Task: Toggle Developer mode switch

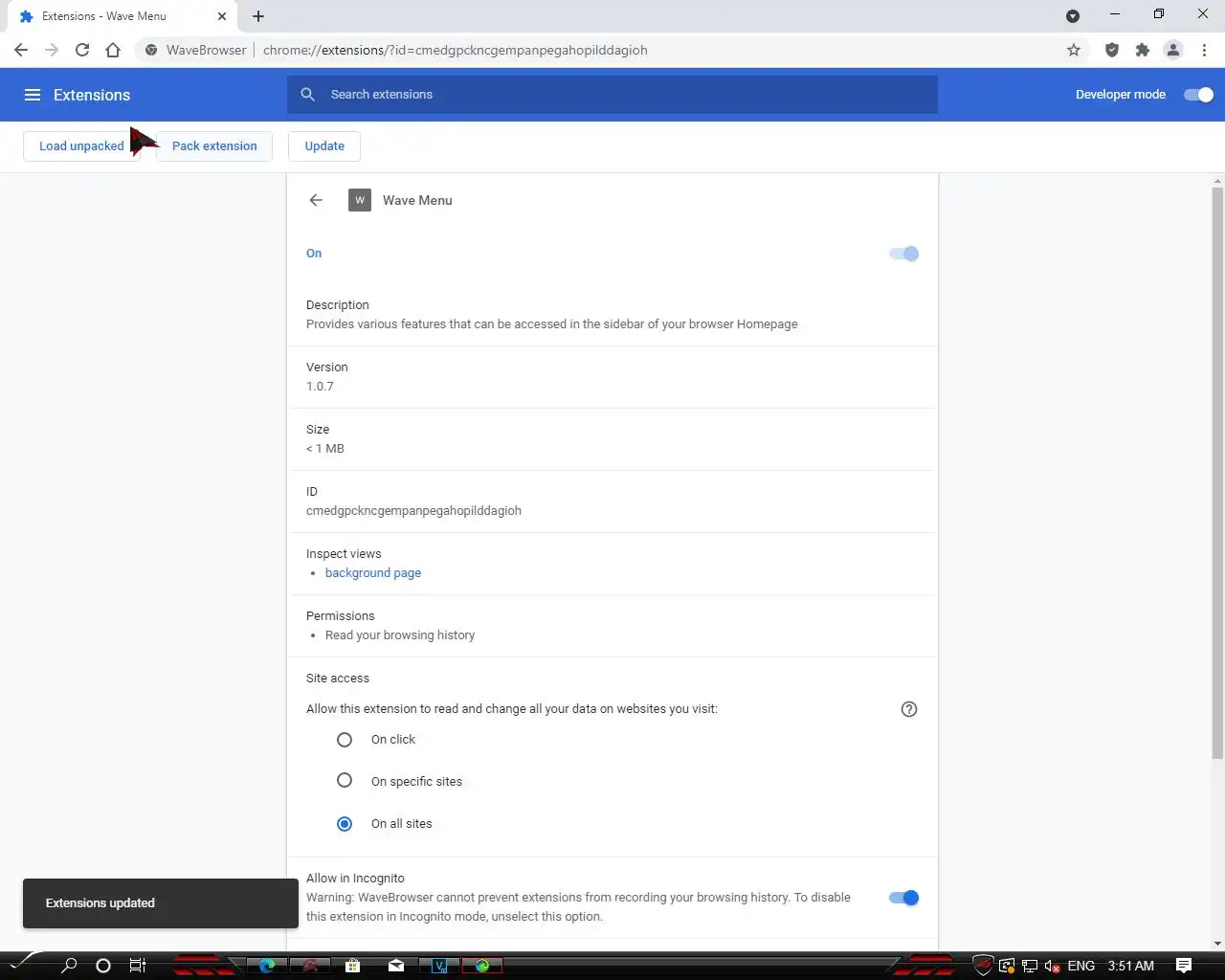Action: click(x=1198, y=95)
